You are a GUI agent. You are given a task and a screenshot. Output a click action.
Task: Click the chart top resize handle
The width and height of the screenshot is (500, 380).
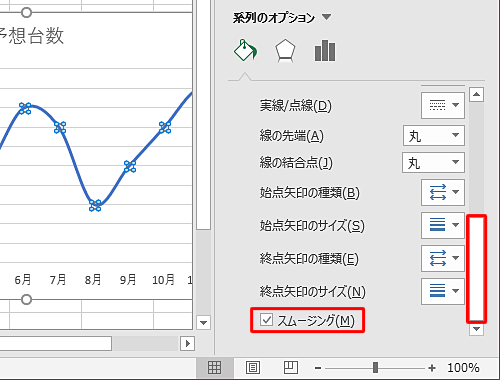pos(26,13)
